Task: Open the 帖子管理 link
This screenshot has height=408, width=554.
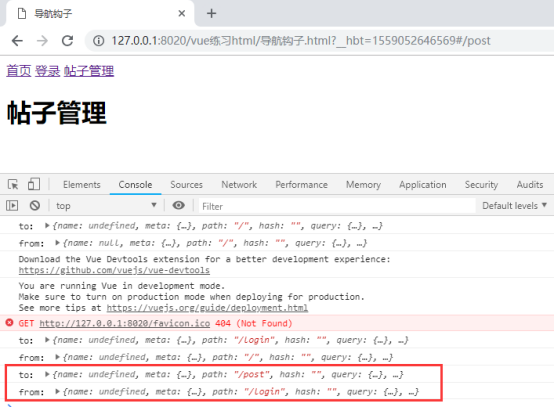Action: (89, 71)
